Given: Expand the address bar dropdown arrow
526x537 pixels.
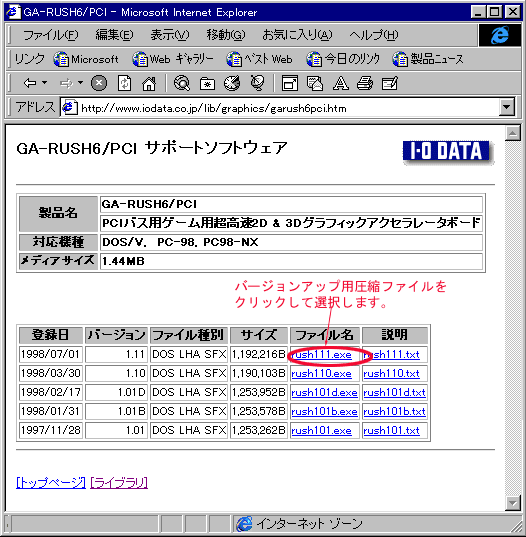Looking at the screenshot, I should [506, 108].
